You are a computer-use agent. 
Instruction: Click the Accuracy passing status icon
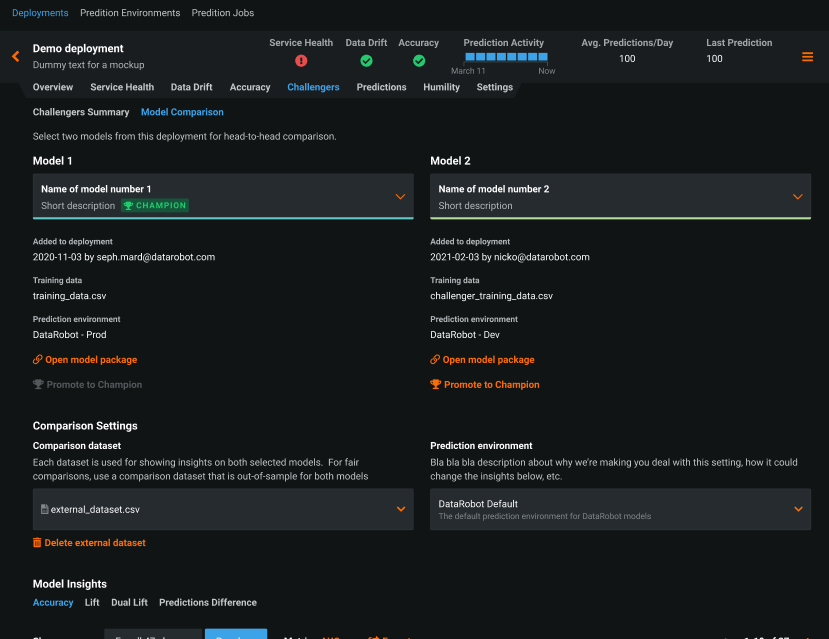coord(419,60)
